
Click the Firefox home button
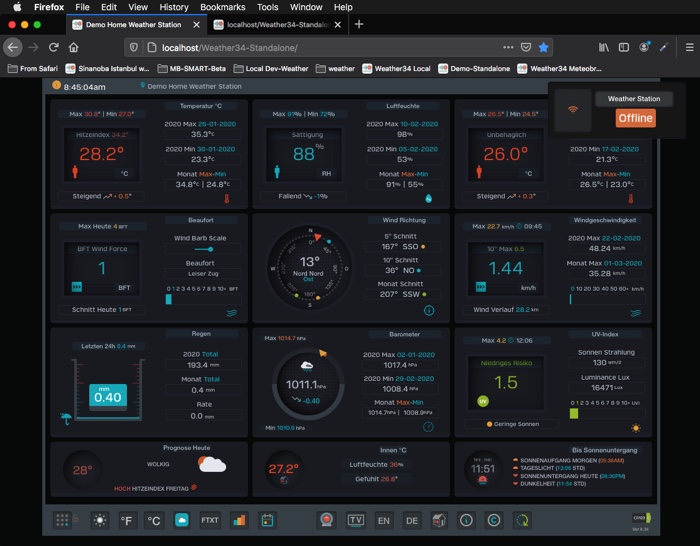coord(74,47)
